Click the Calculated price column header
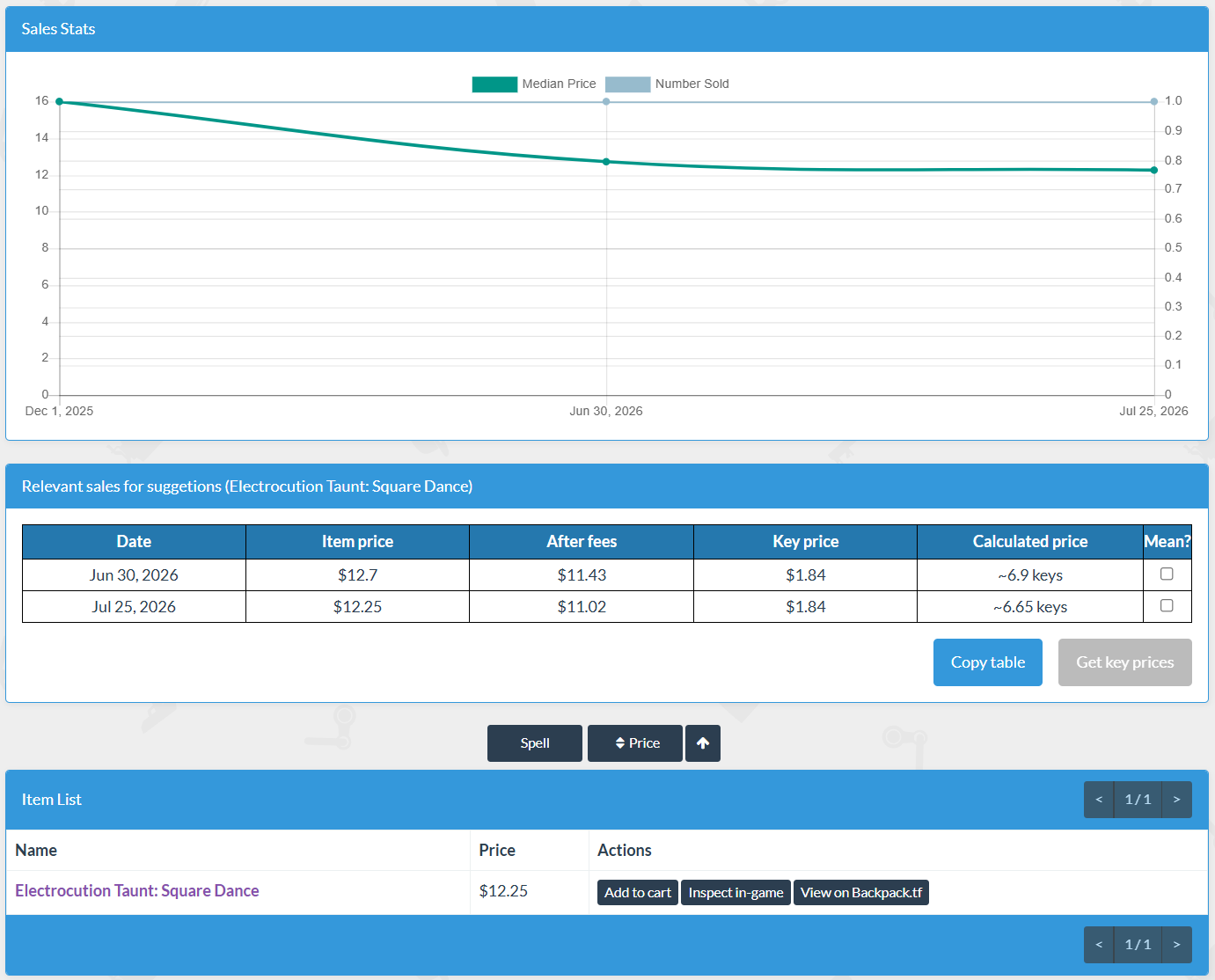 coord(1030,542)
